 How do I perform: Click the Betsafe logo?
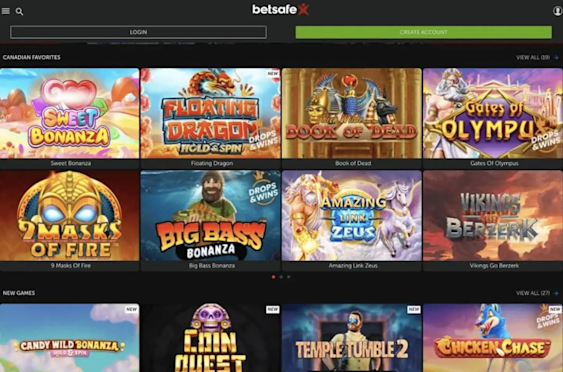[280, 10]
